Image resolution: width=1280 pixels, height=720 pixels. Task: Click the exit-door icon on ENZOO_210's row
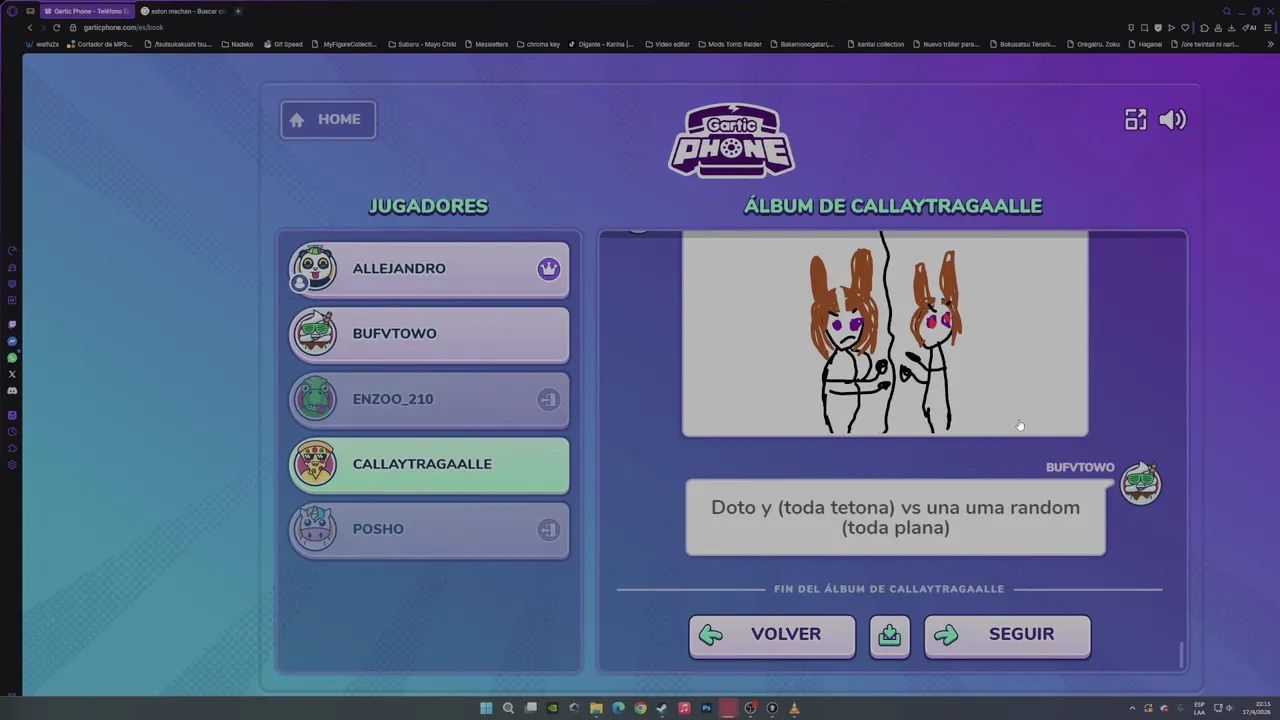tap(548, 399)
